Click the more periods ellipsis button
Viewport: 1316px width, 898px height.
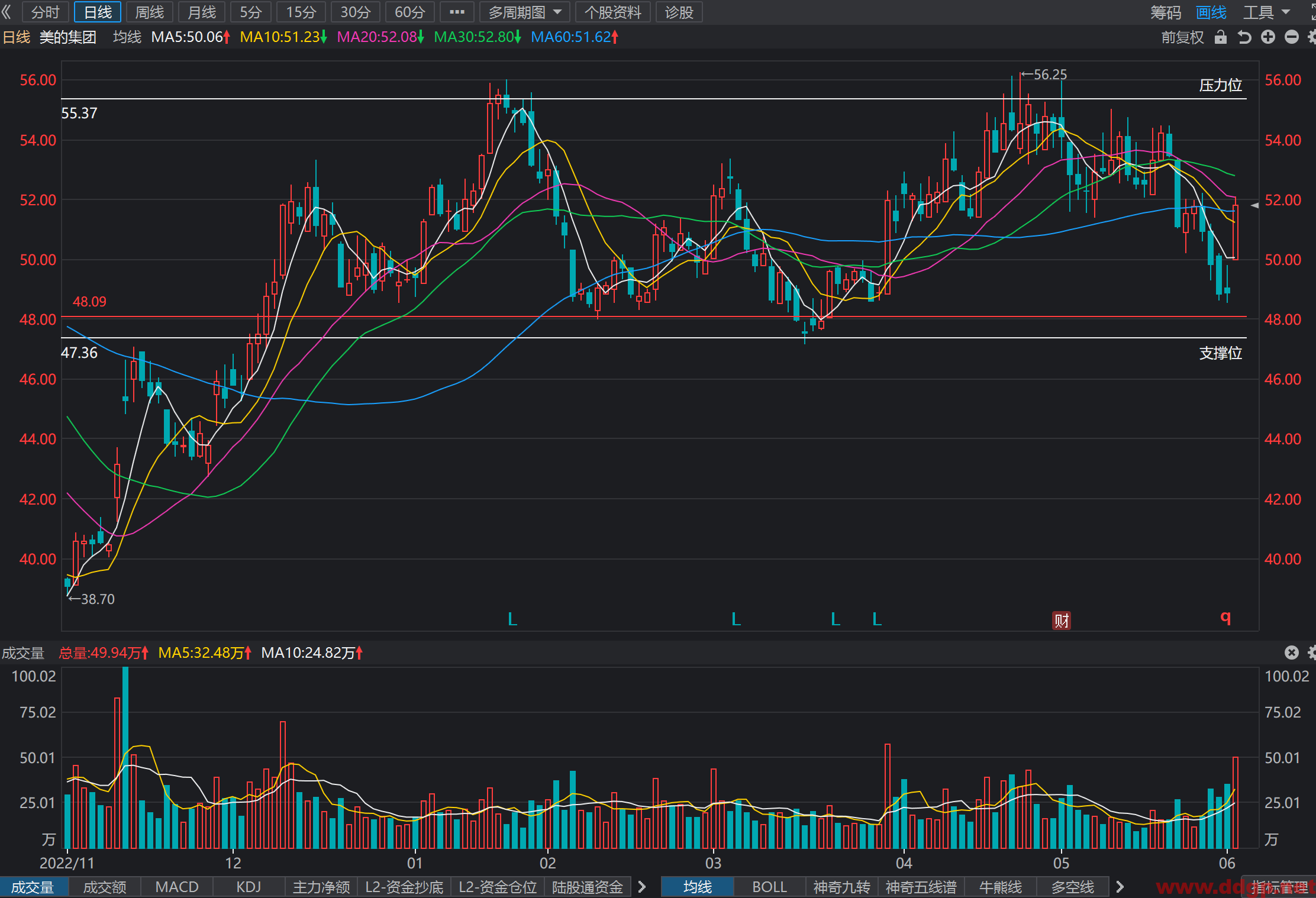coord(457,12)
